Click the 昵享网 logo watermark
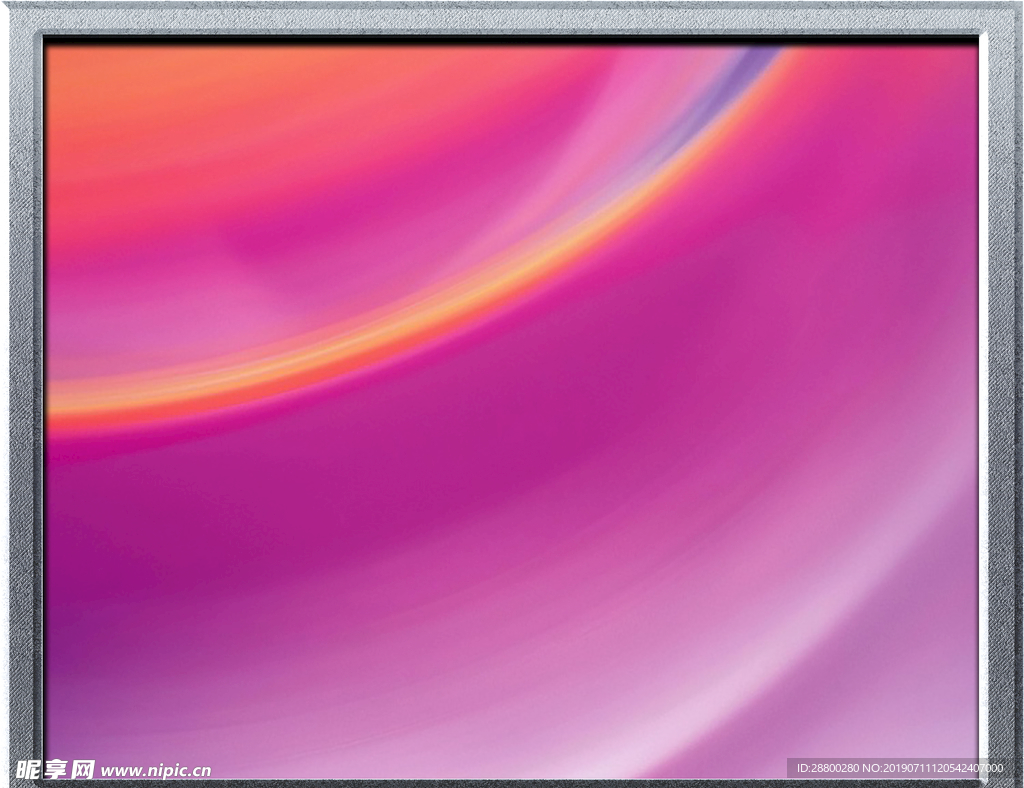 point(56,769)
